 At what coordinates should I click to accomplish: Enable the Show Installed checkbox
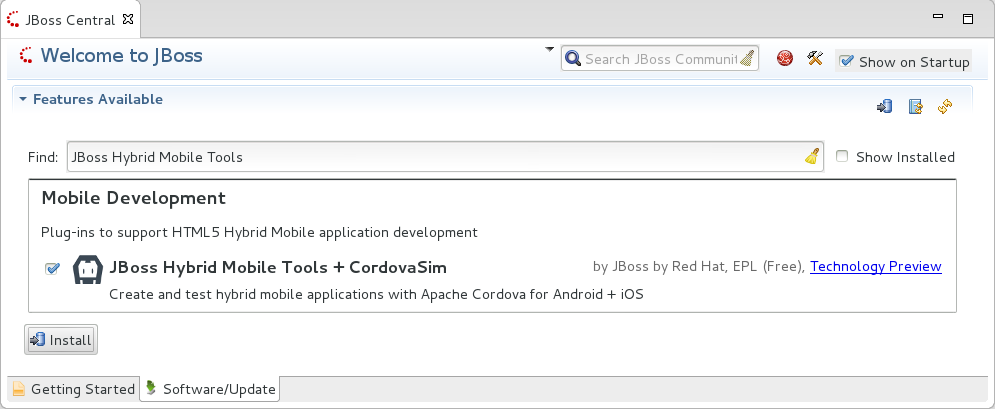(842, 157)
